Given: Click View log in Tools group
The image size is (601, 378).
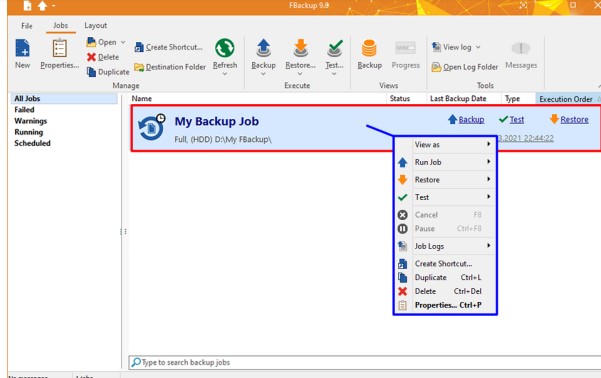Looking at the screenshot, I should 452,47.
